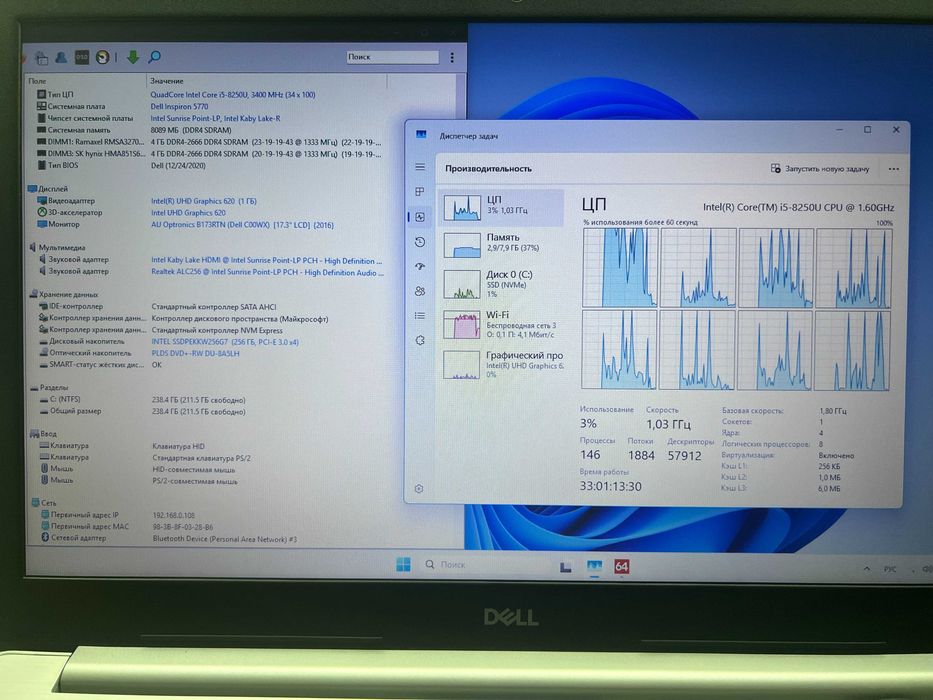
Task: Select the Графический процессор performance item
Action: tap(502, 364)
